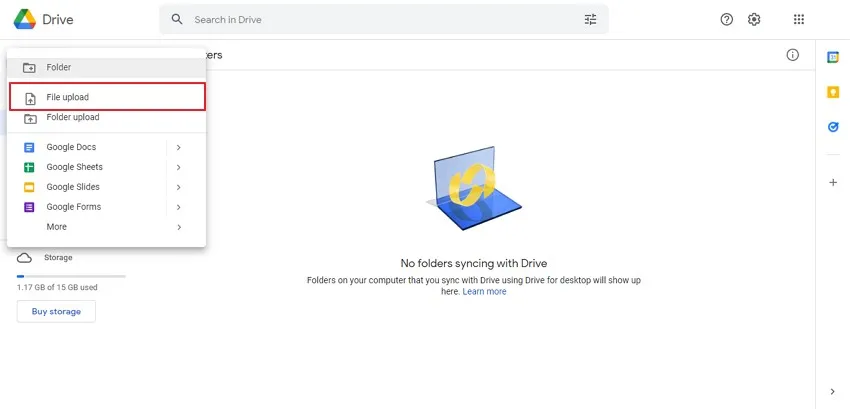Open the More menu entry

pyautogui.click(x=106, y=227)
